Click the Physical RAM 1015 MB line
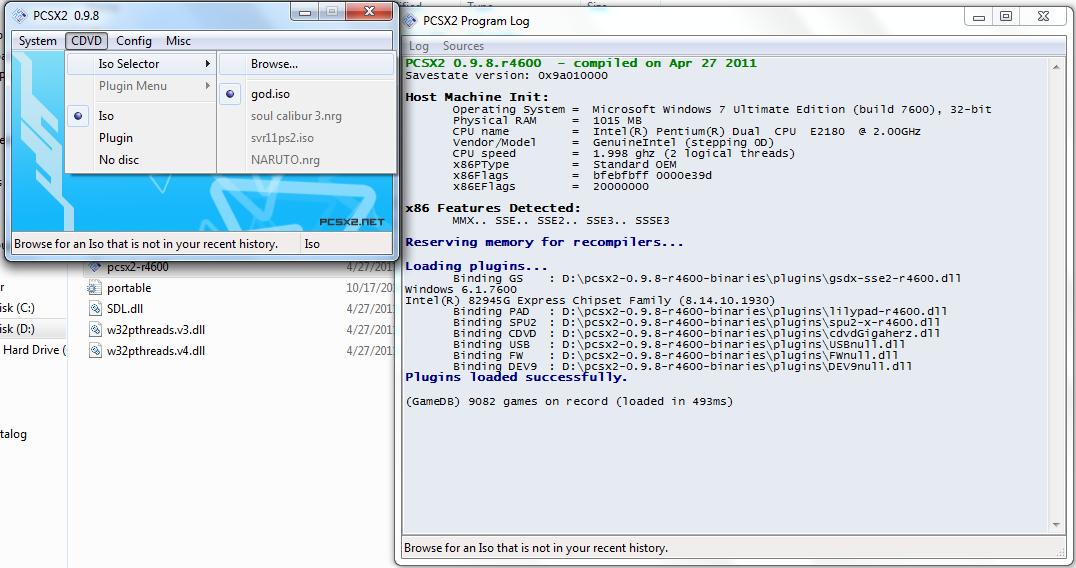Image resolution: width=1076 pixels, height=568 pixels. coord(547,121)
